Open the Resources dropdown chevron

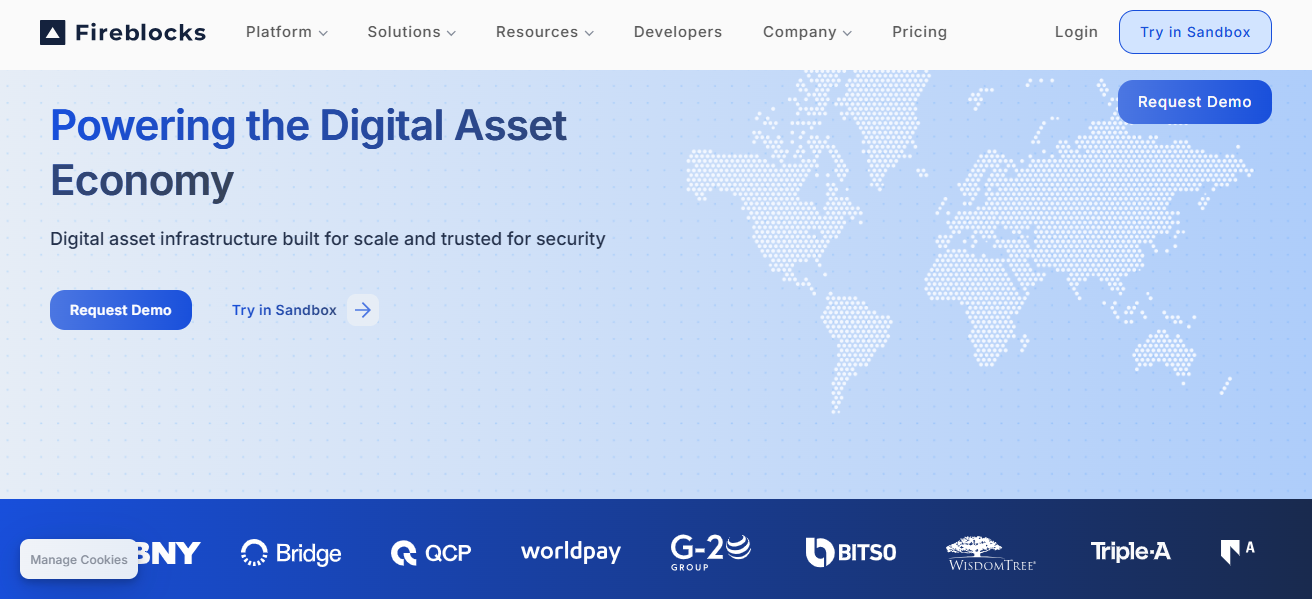pyautogui.click(x=589, y=33)
